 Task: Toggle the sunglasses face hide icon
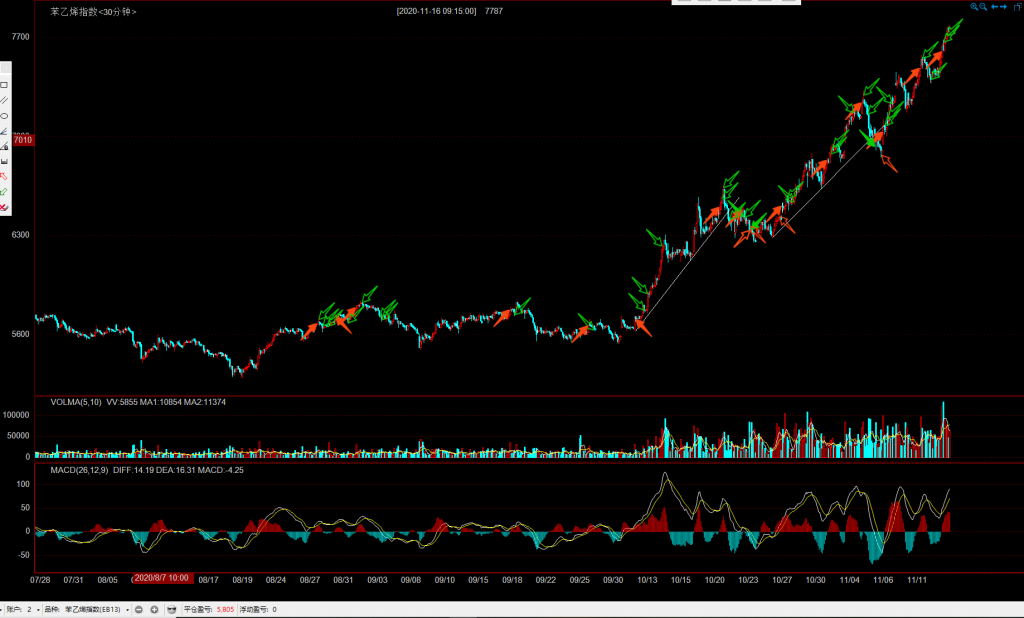(x=172, y=609)
